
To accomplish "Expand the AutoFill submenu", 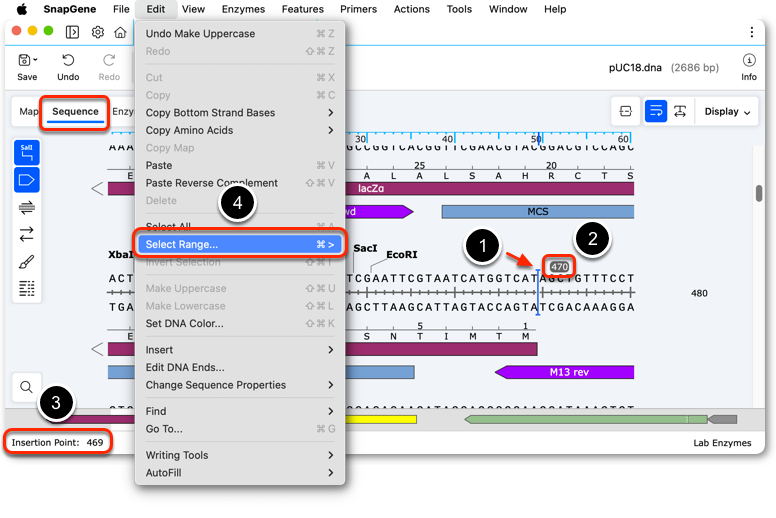I will [240, 473].
